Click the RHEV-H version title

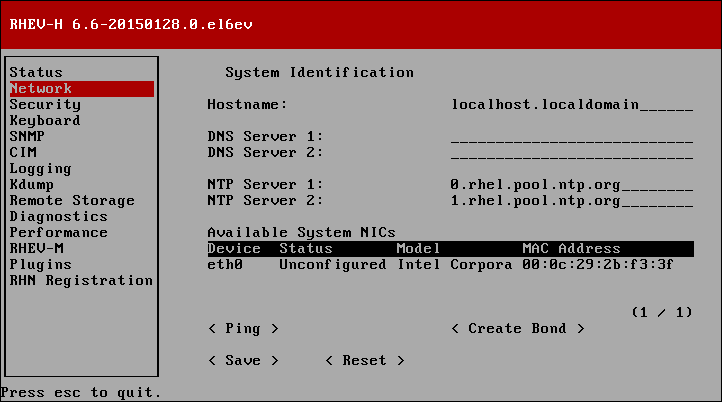(131, 24)
